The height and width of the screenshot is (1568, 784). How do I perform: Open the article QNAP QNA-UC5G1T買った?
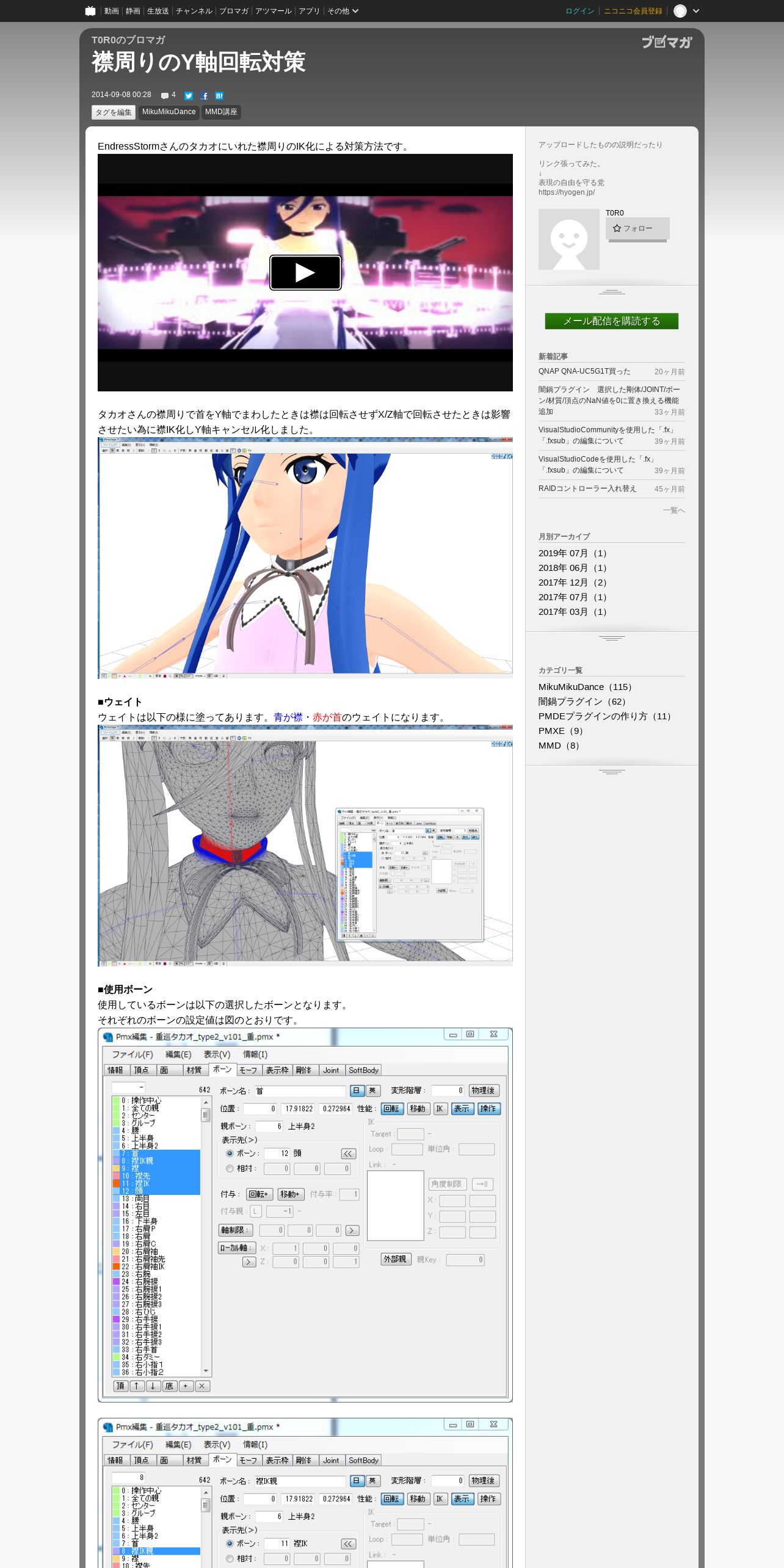[584, 371]
